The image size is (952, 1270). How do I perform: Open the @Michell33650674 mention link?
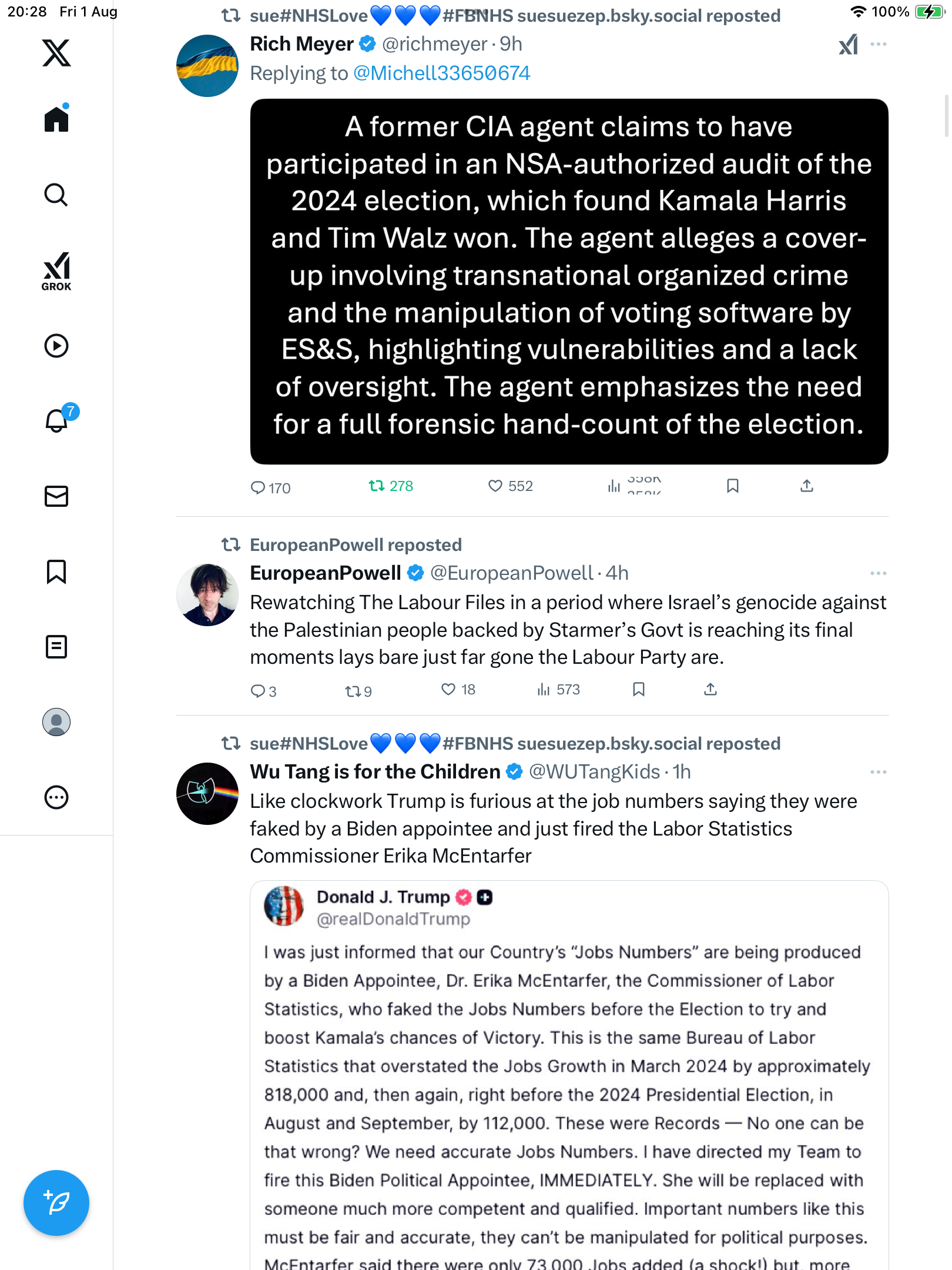(441, 73)
